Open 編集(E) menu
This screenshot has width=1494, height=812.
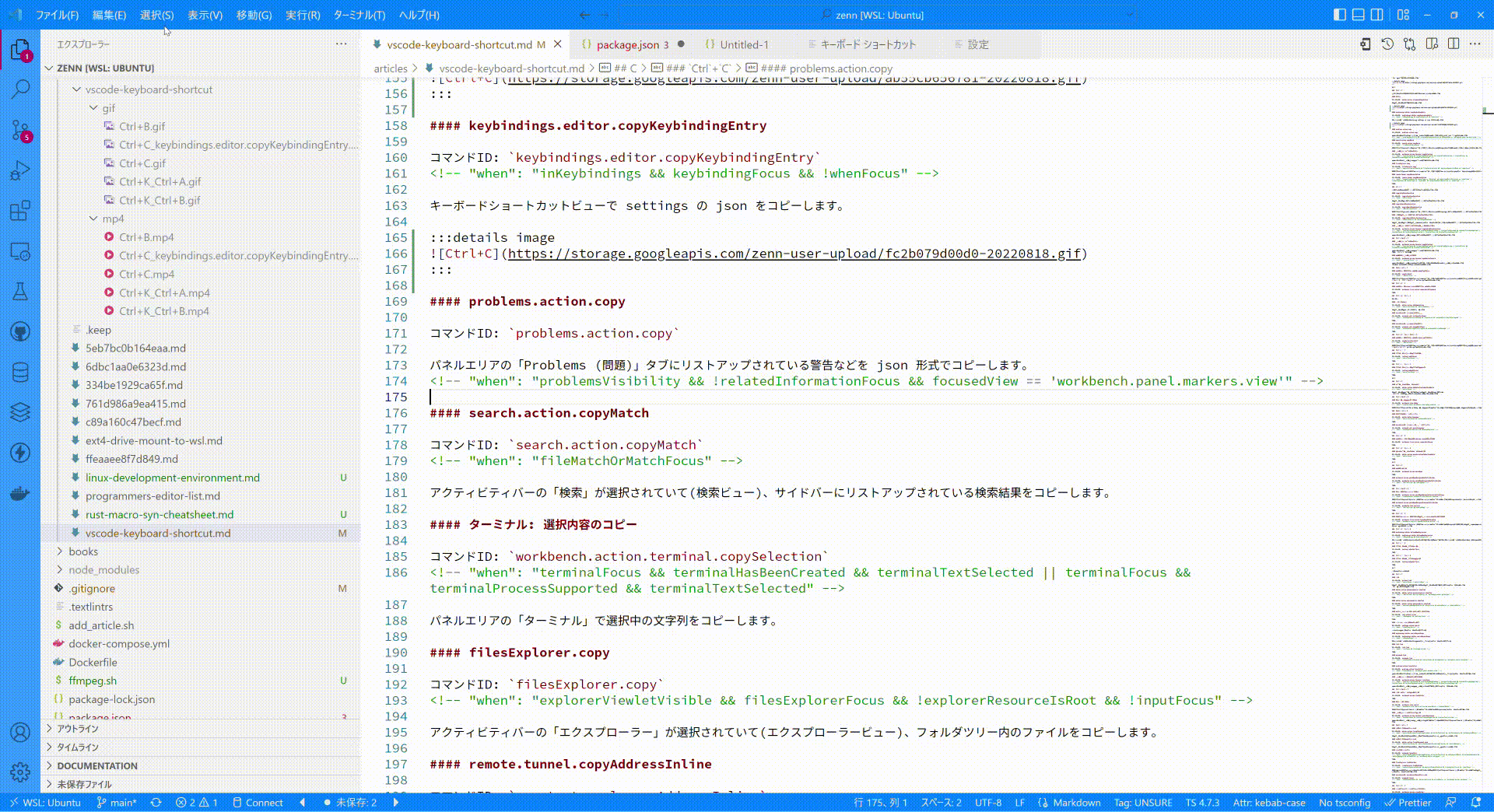pyautogui.click(x=109, y=15)
